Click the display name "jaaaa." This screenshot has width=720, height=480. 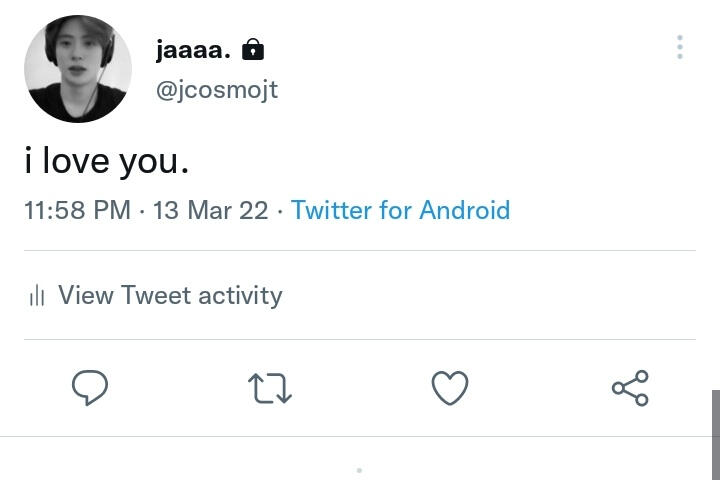193,49
